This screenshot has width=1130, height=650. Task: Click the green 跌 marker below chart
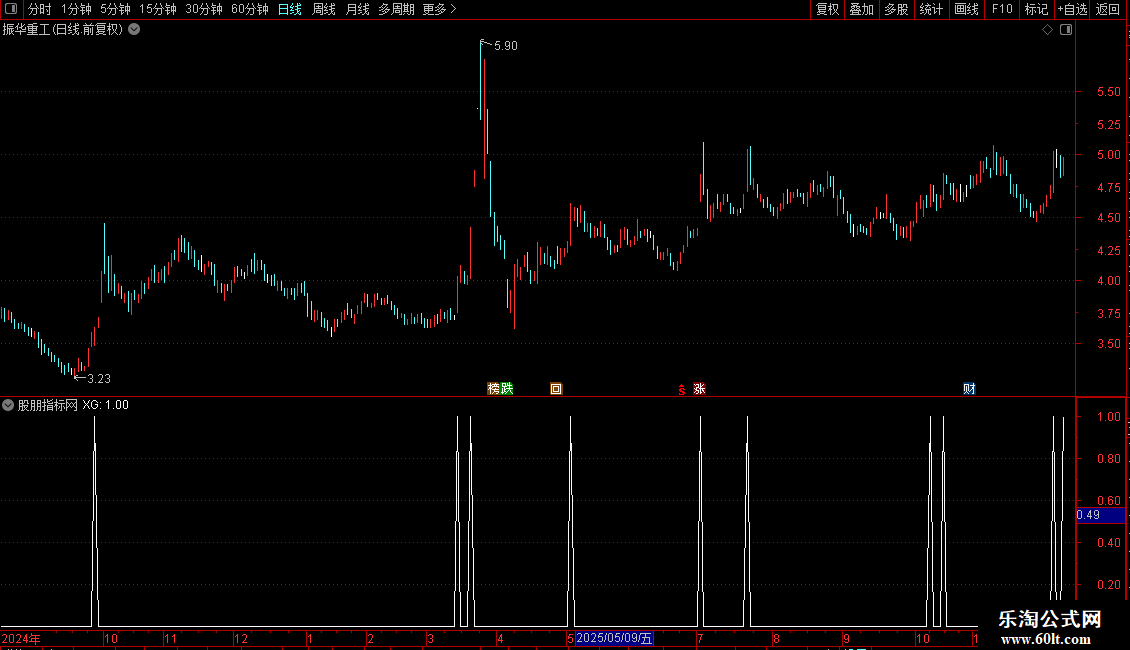point(507,389)
